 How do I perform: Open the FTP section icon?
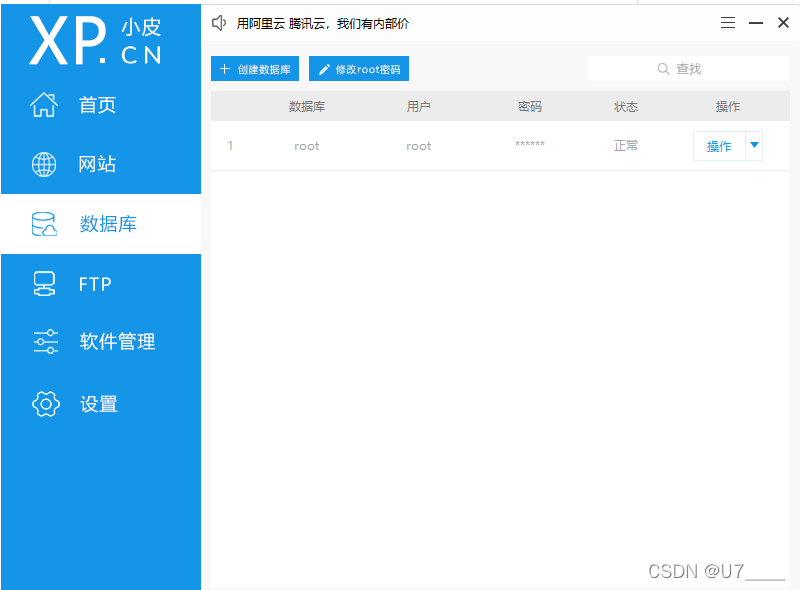click(44, 284)
